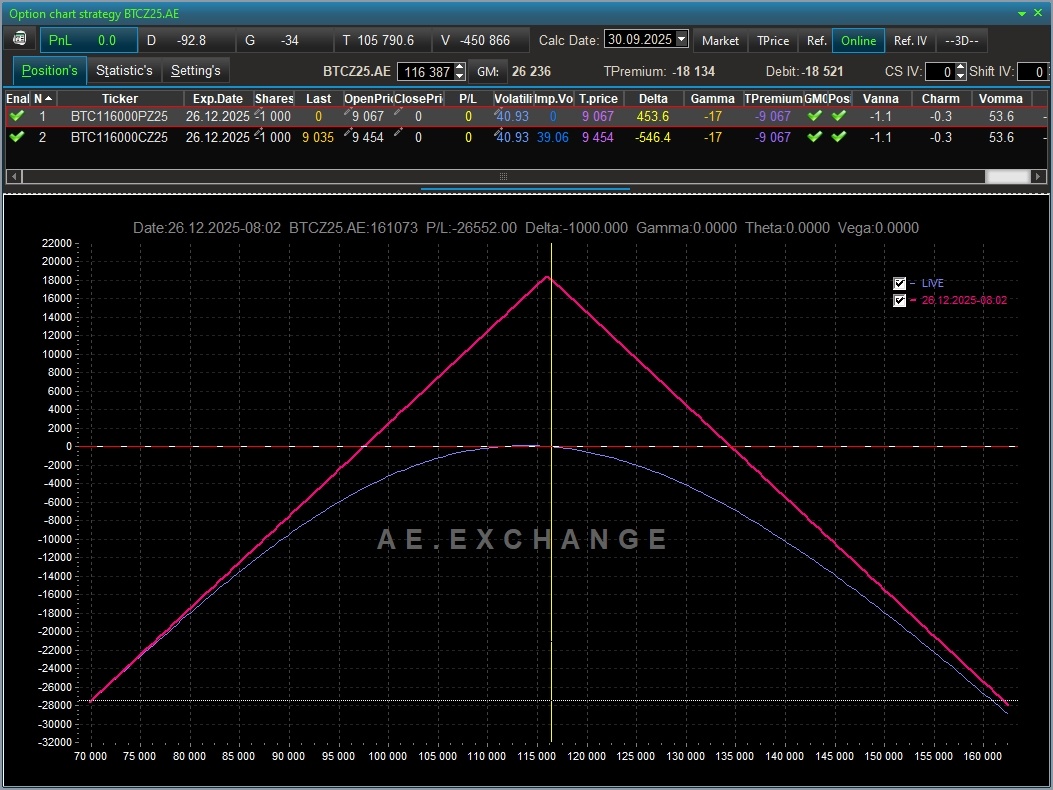Click the Shift IV input field
Image resolution: width=1053 pixels, height=790 pixels.
[x=1033, y=71]
